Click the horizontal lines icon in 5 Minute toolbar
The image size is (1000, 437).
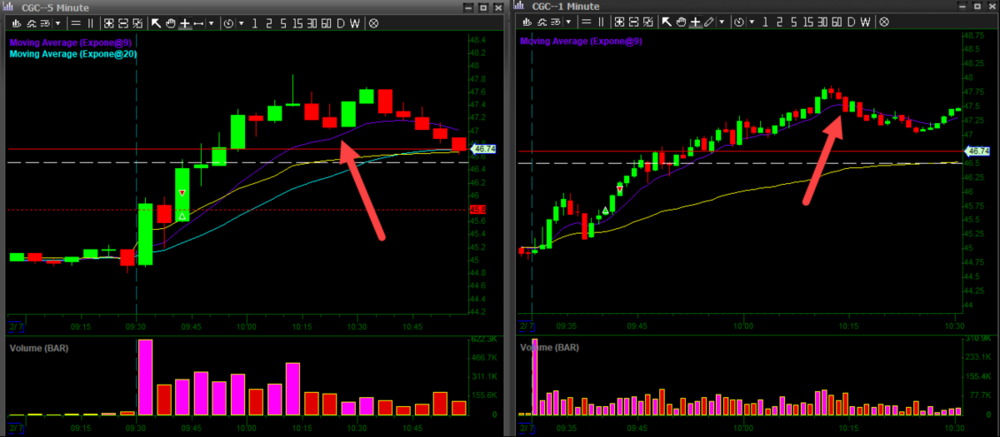coord(77,22)
